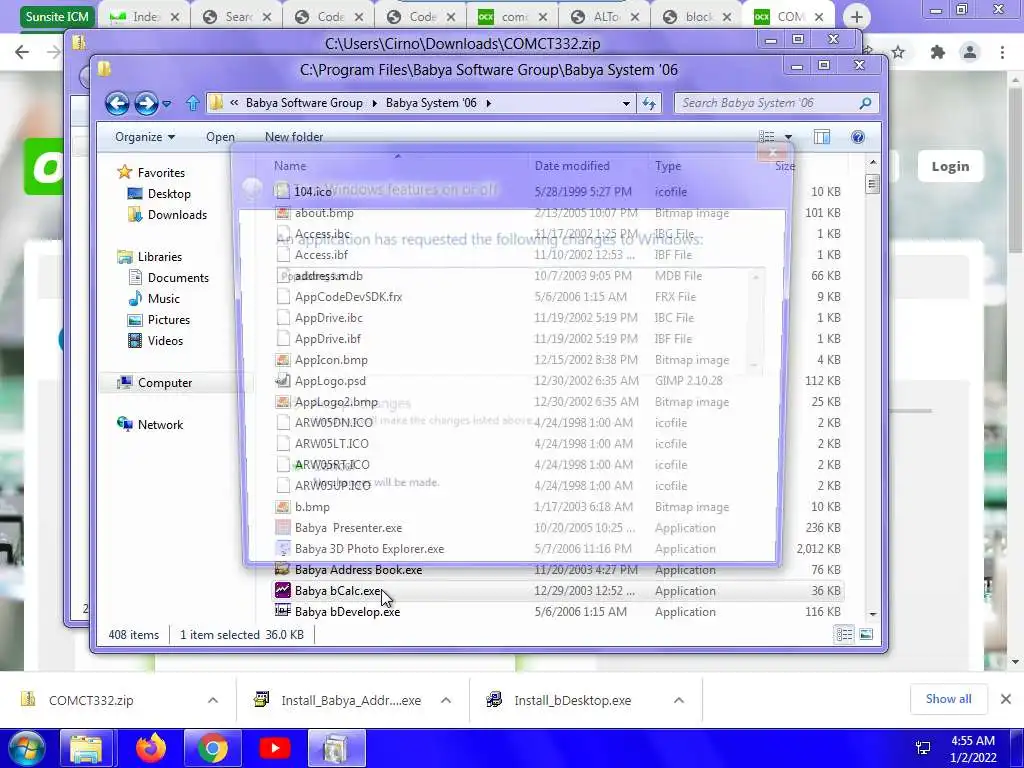Open the Windows Start orb
Screen dimensions: 1024x768
[26, 748]
